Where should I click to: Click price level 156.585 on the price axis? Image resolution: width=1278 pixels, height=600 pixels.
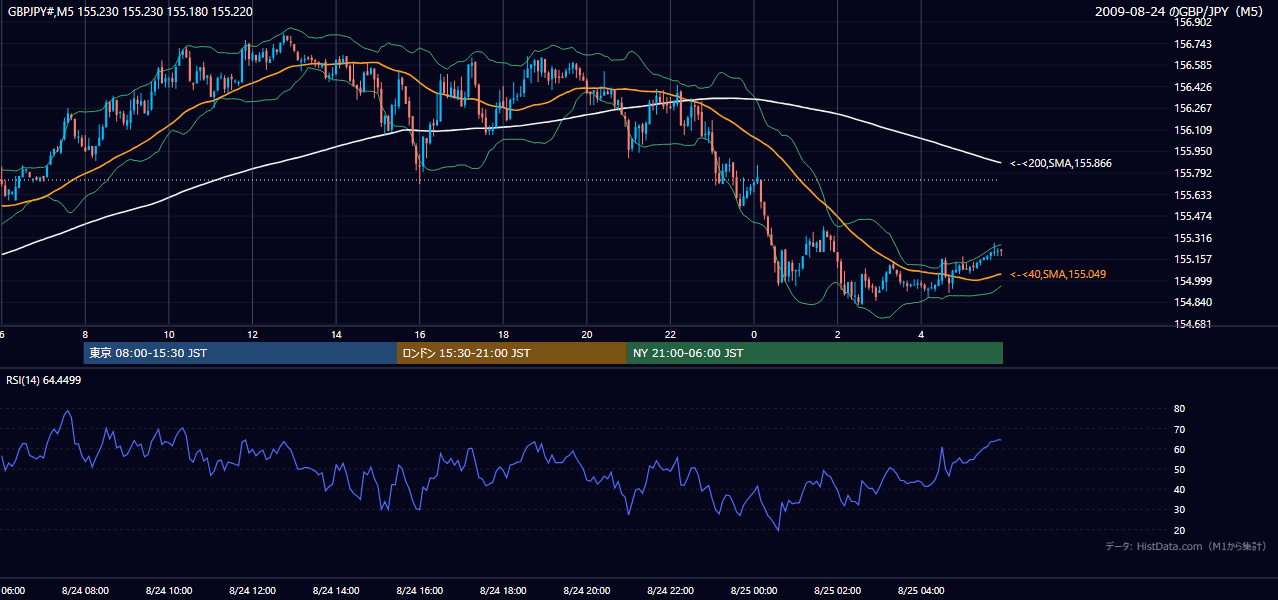[1193, 65]
